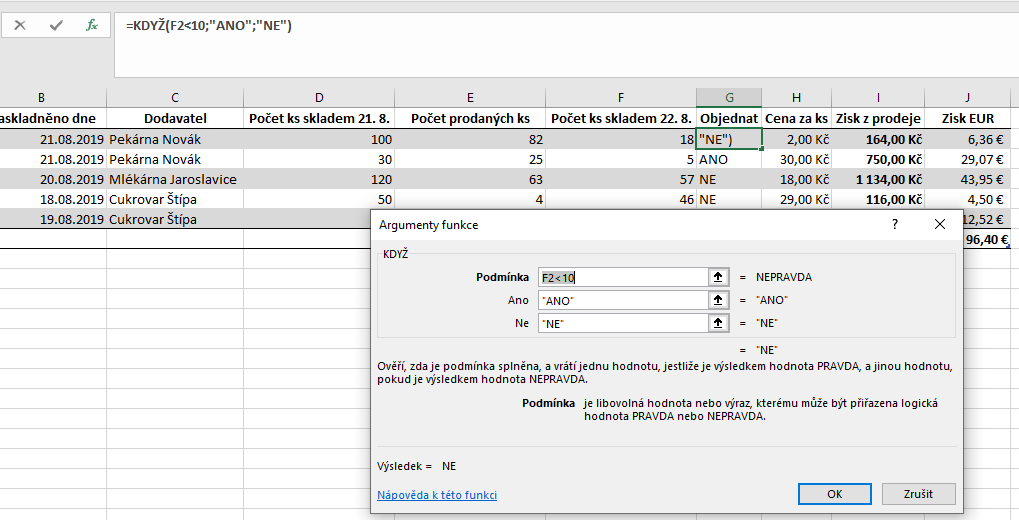Click the Insert Function fx icon
The image size is (1019, 520).
pos(91,25)
